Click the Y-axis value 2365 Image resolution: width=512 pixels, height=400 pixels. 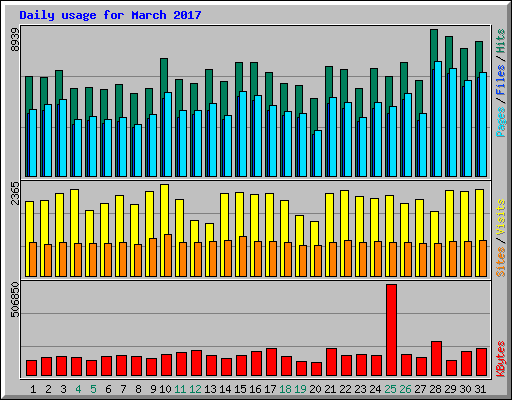15,193
